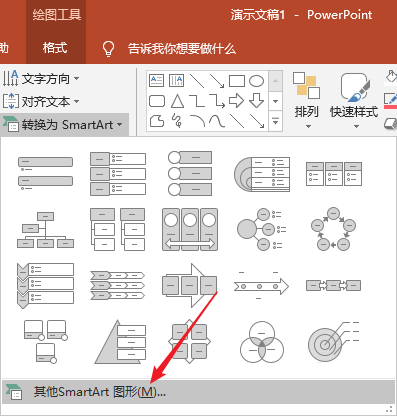The height and width of the screenshot is (416, 397).
Task: Click the shape fill paint bucket icon
Action: pyautogui.click(x=391, y=76)
